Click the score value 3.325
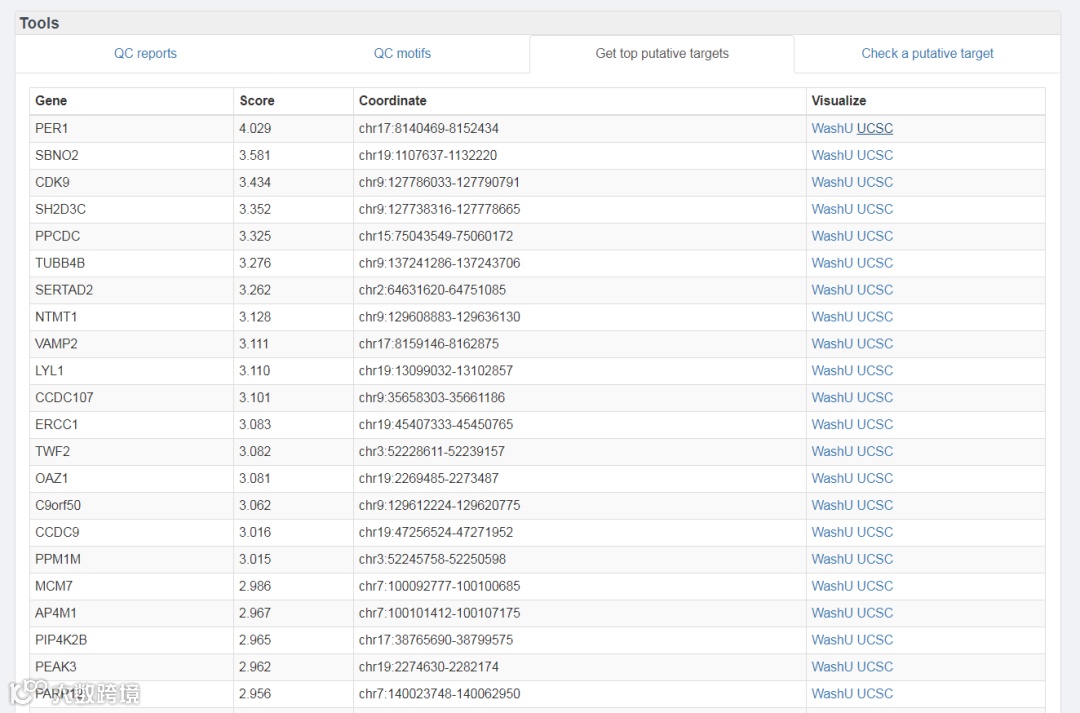Image resolution: width=1080 pixels, height=713 pixels. coord(255,236)
